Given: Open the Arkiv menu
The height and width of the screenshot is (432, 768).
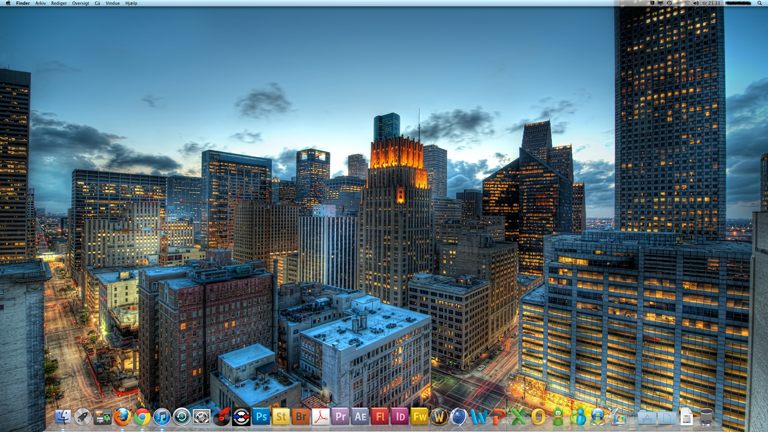Looking at the screenshot, I should (x=40, y=3).
